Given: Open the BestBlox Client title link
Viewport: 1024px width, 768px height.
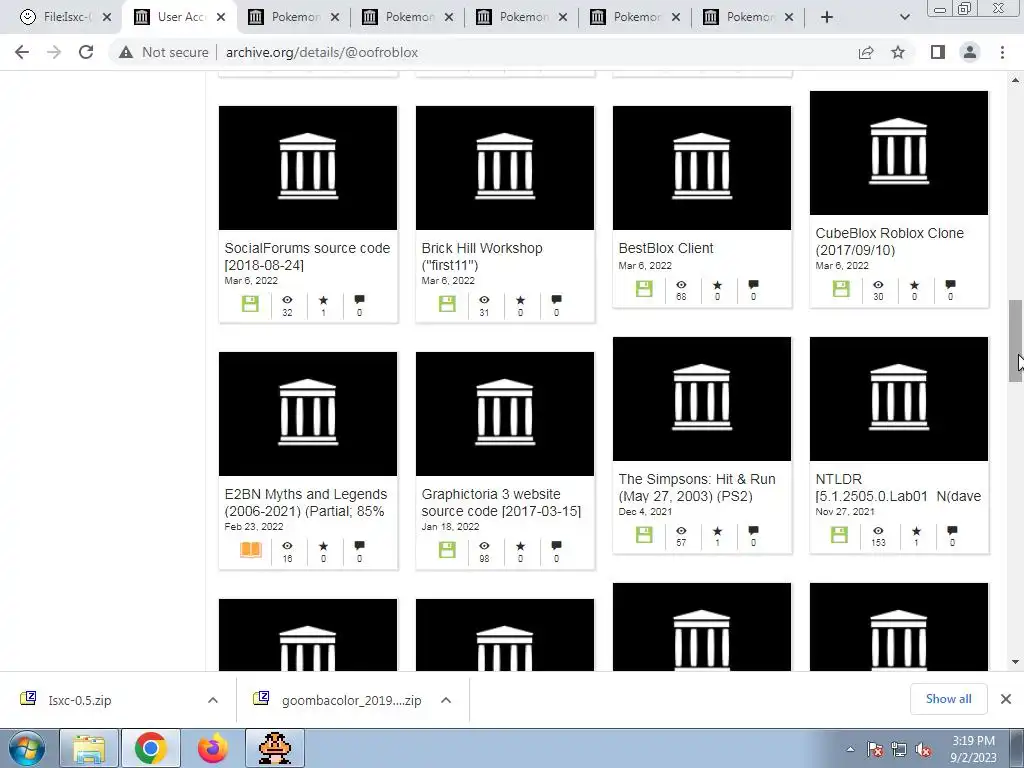Looking at the screenshot, I should coord(665,248).
